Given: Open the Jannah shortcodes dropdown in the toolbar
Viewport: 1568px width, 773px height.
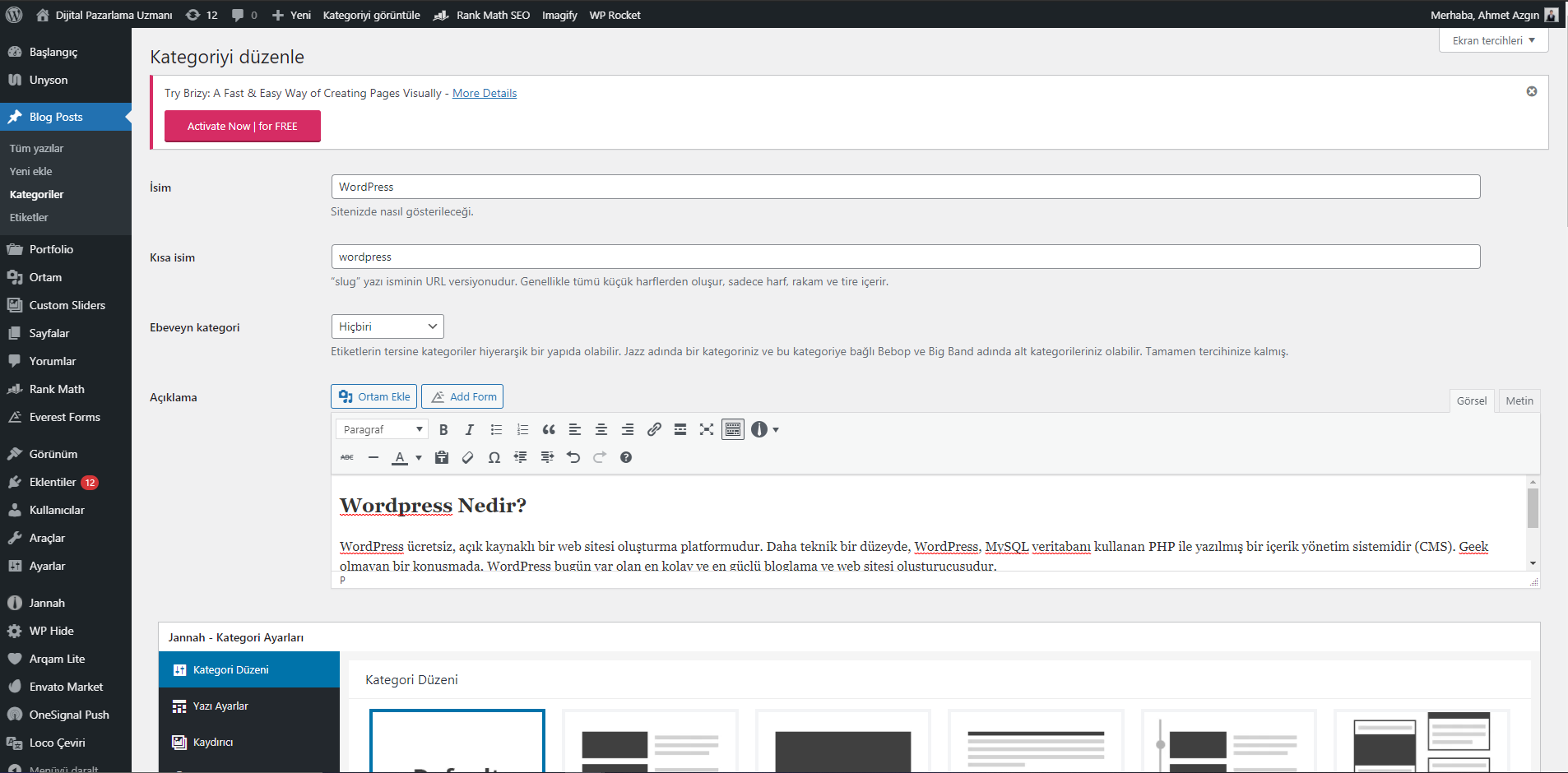Looking at the screenshot, I should (764, 429).
